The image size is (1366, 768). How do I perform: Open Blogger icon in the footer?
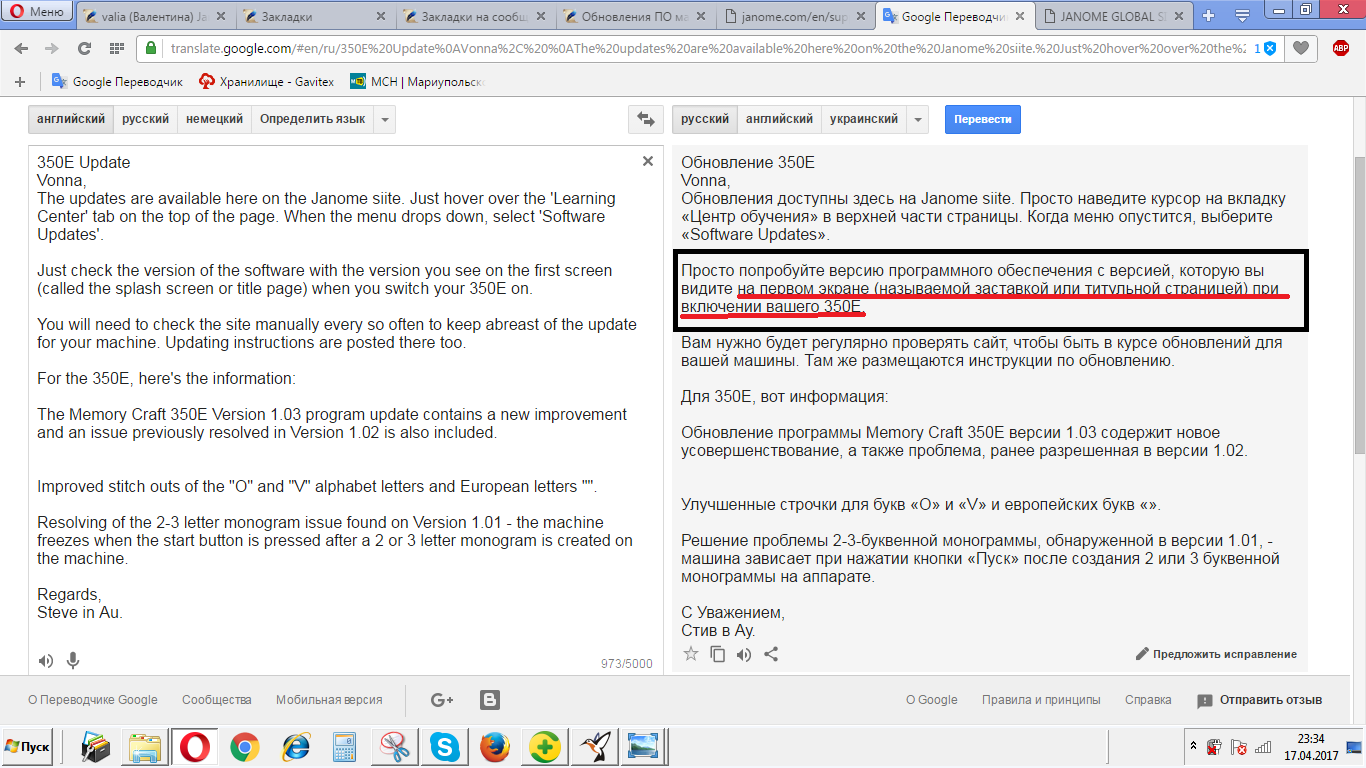490,700
